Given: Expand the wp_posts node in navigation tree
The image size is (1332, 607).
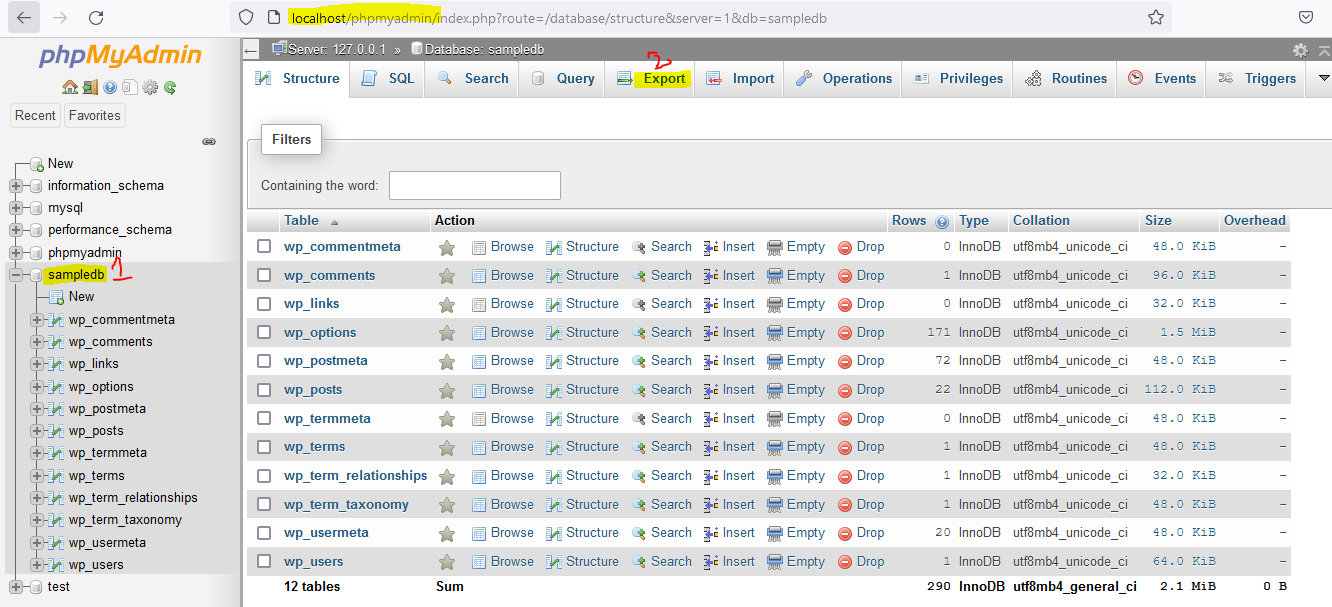Looking at the screenshot, I should coord(37,431).
